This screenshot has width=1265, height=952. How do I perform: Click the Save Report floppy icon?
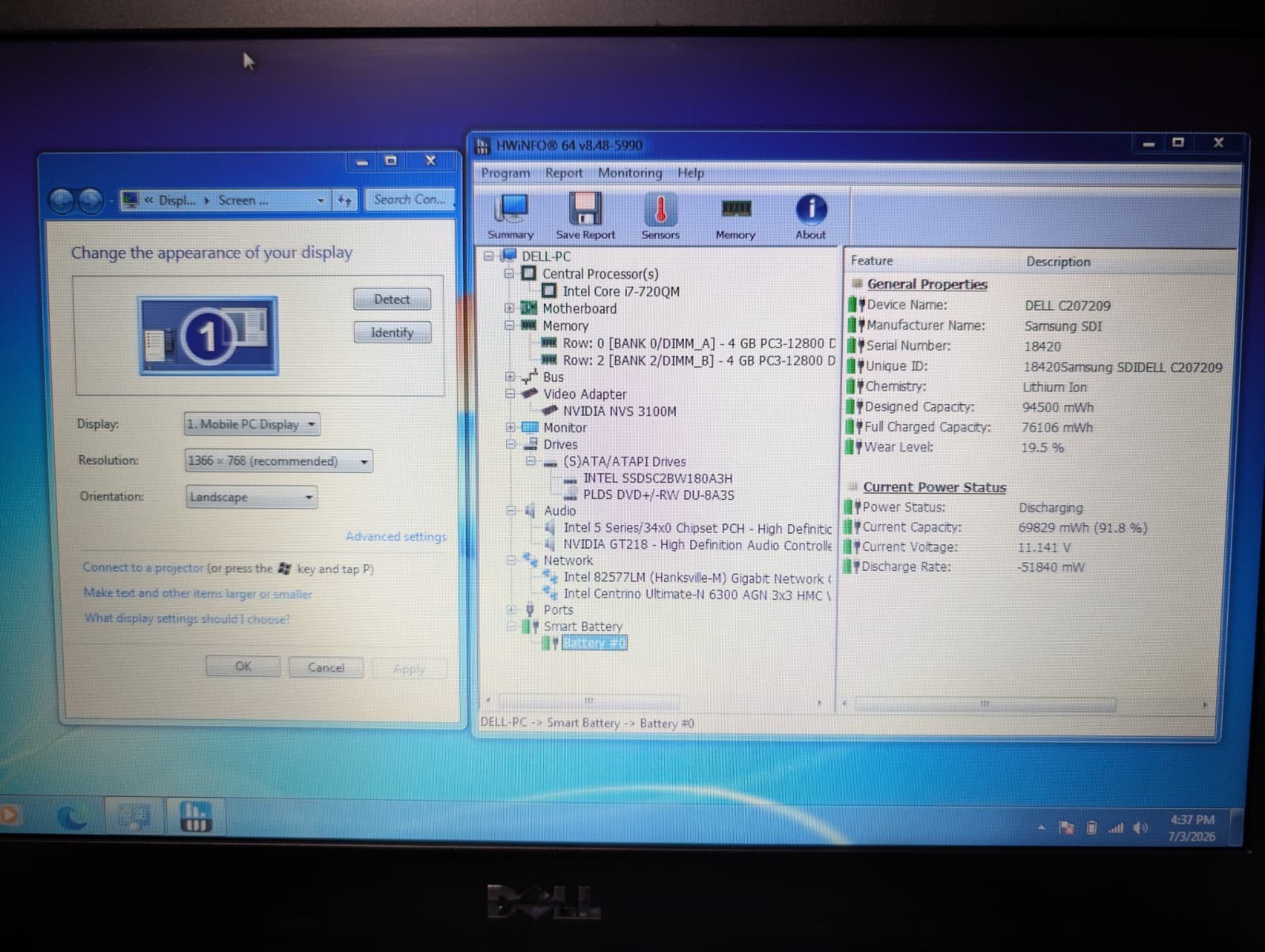pos(585,215)
